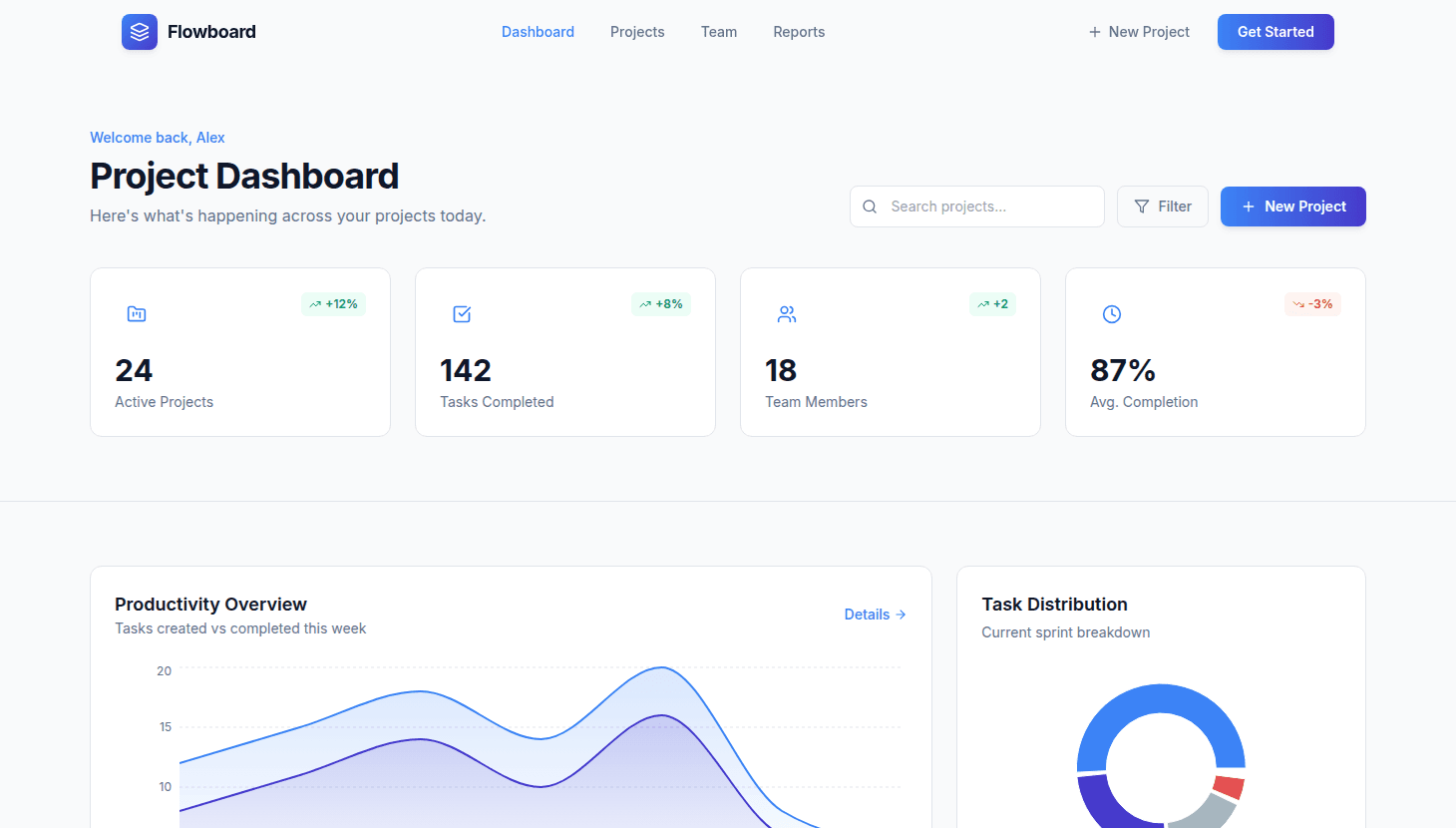
Task: Click the Current sprint breakdown subtitle
Action: 1065,632
